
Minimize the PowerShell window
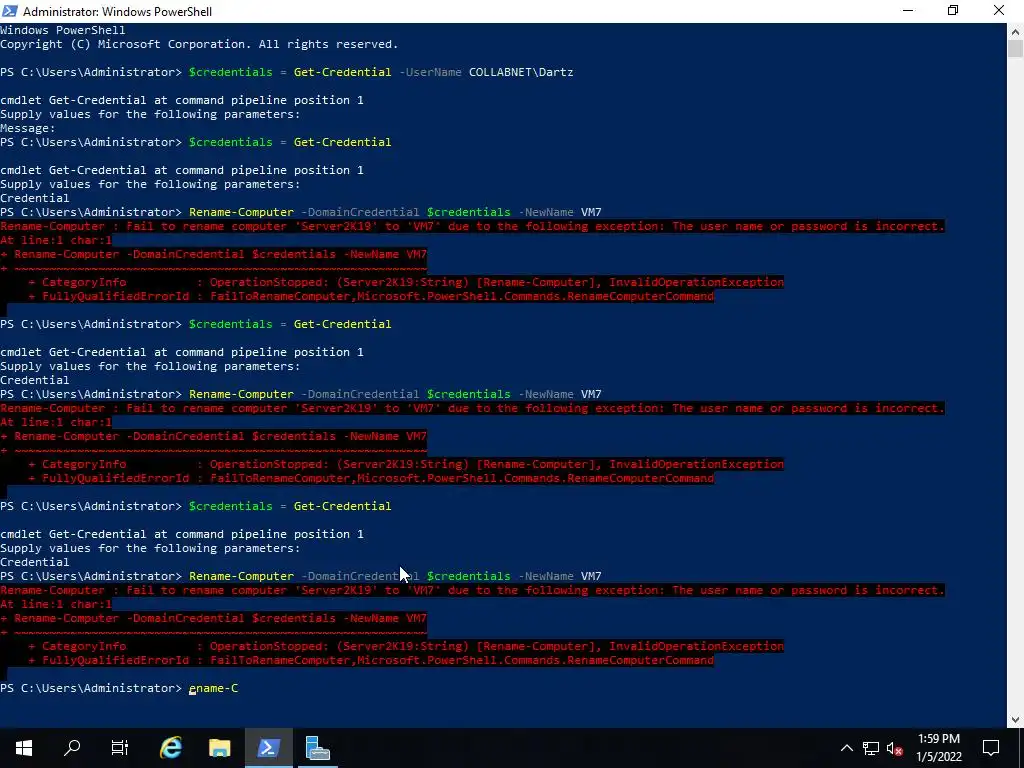click(x=908, y=11)
